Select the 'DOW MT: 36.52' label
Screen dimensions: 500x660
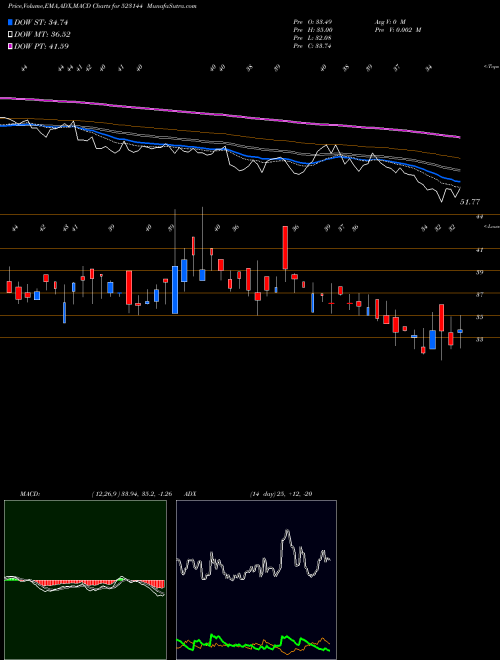click(x=42, y=35)
